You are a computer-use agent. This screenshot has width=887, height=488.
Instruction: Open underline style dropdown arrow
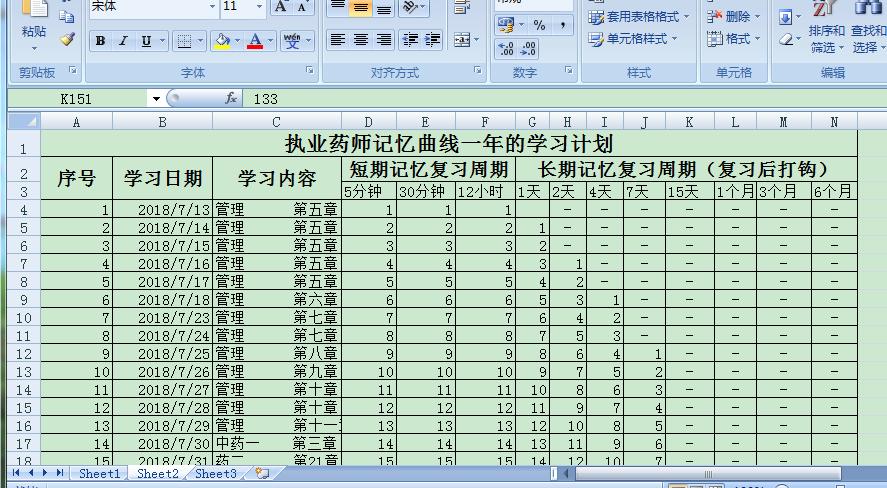[162, 41]
